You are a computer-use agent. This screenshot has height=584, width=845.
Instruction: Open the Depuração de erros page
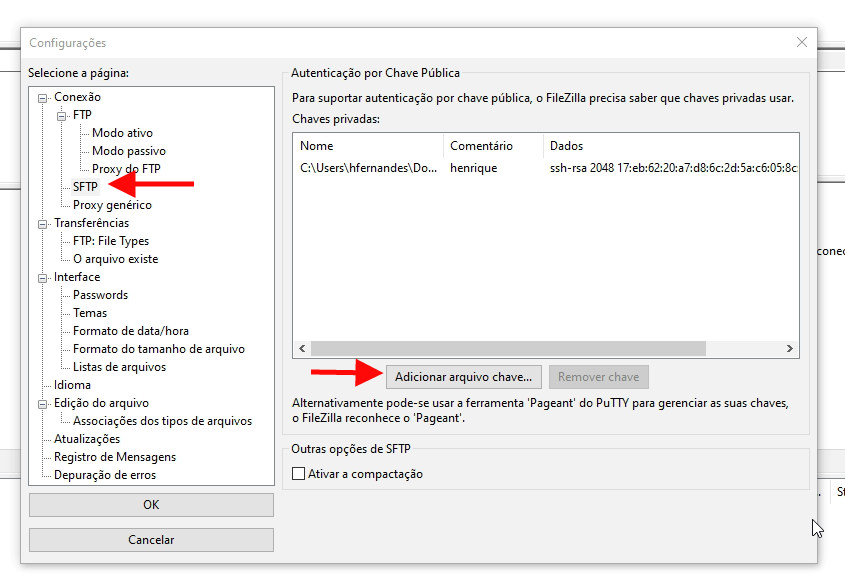tap(105, 475)
